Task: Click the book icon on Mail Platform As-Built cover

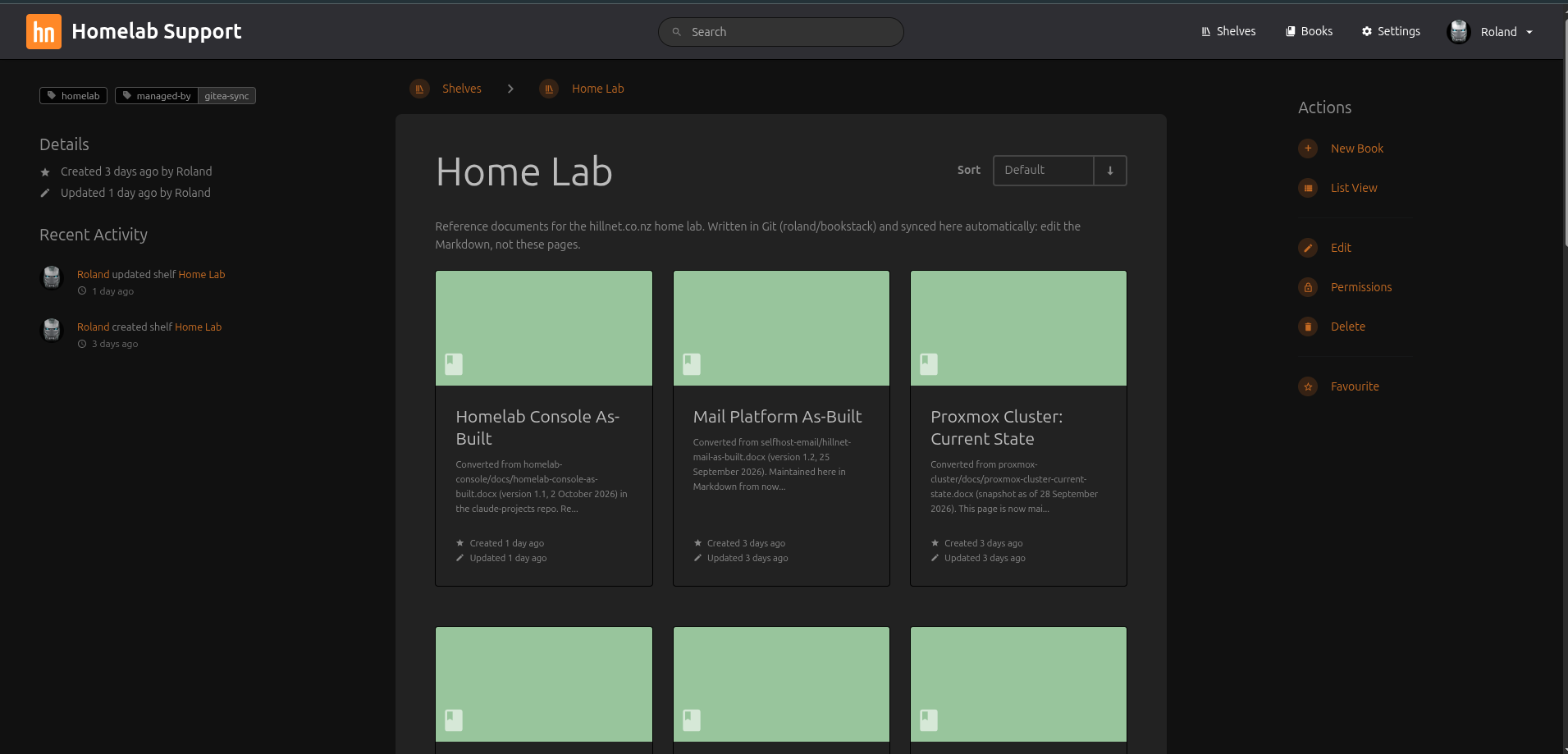Action: (692, 364)
